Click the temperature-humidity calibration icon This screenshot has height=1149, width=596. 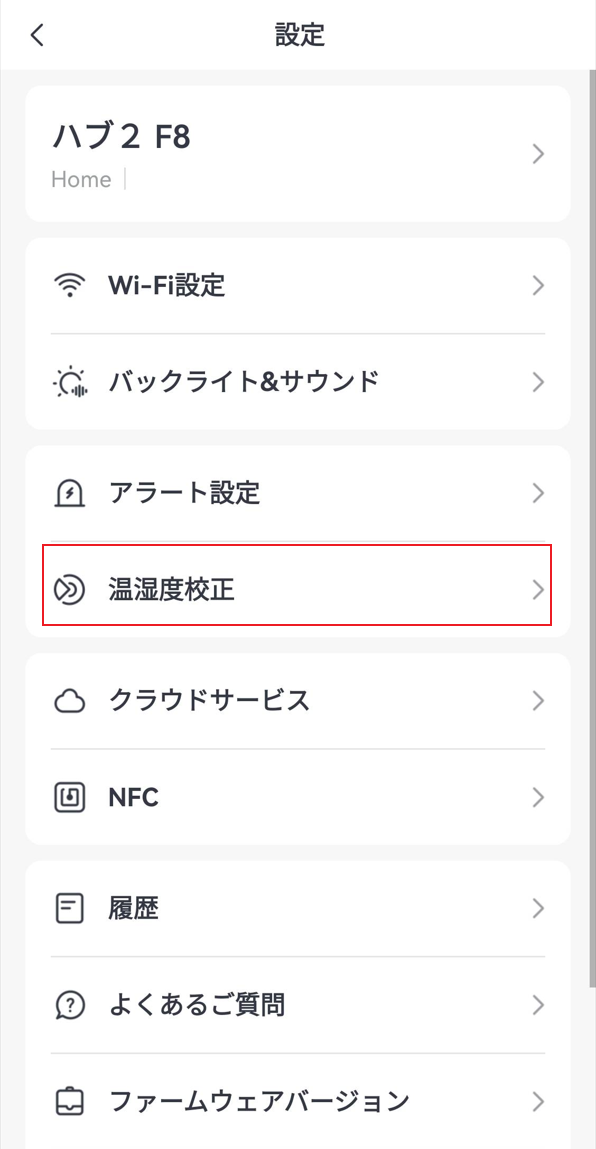click(70, 589)
